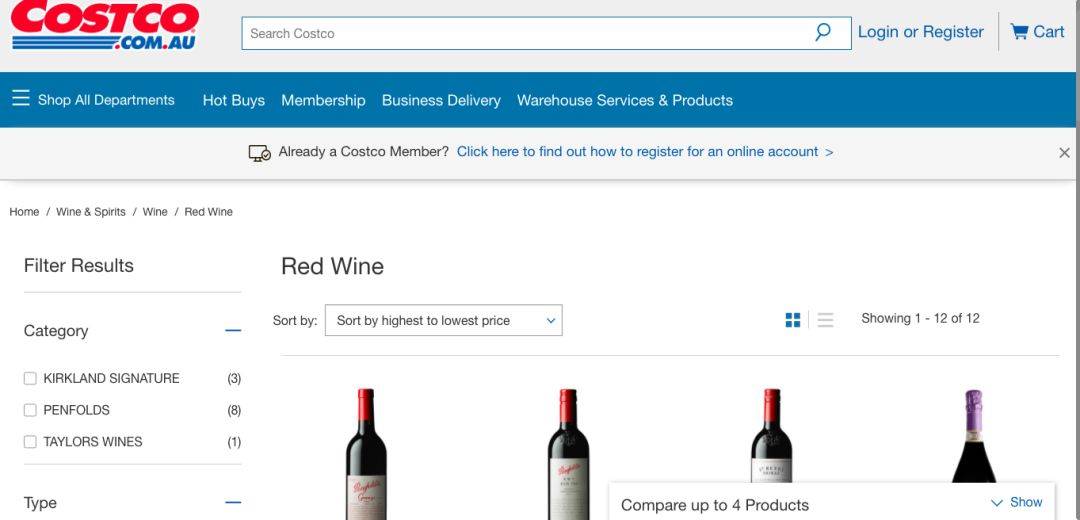Click the PENFOLDS count (8)

(x=234, y=410)
